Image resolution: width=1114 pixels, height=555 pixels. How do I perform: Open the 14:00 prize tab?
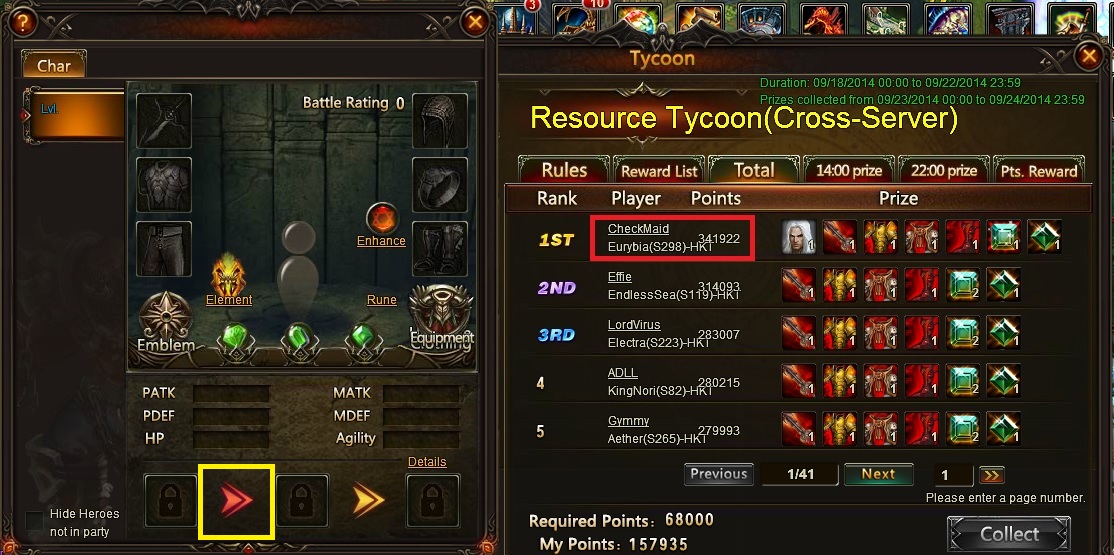pos(849,171)
